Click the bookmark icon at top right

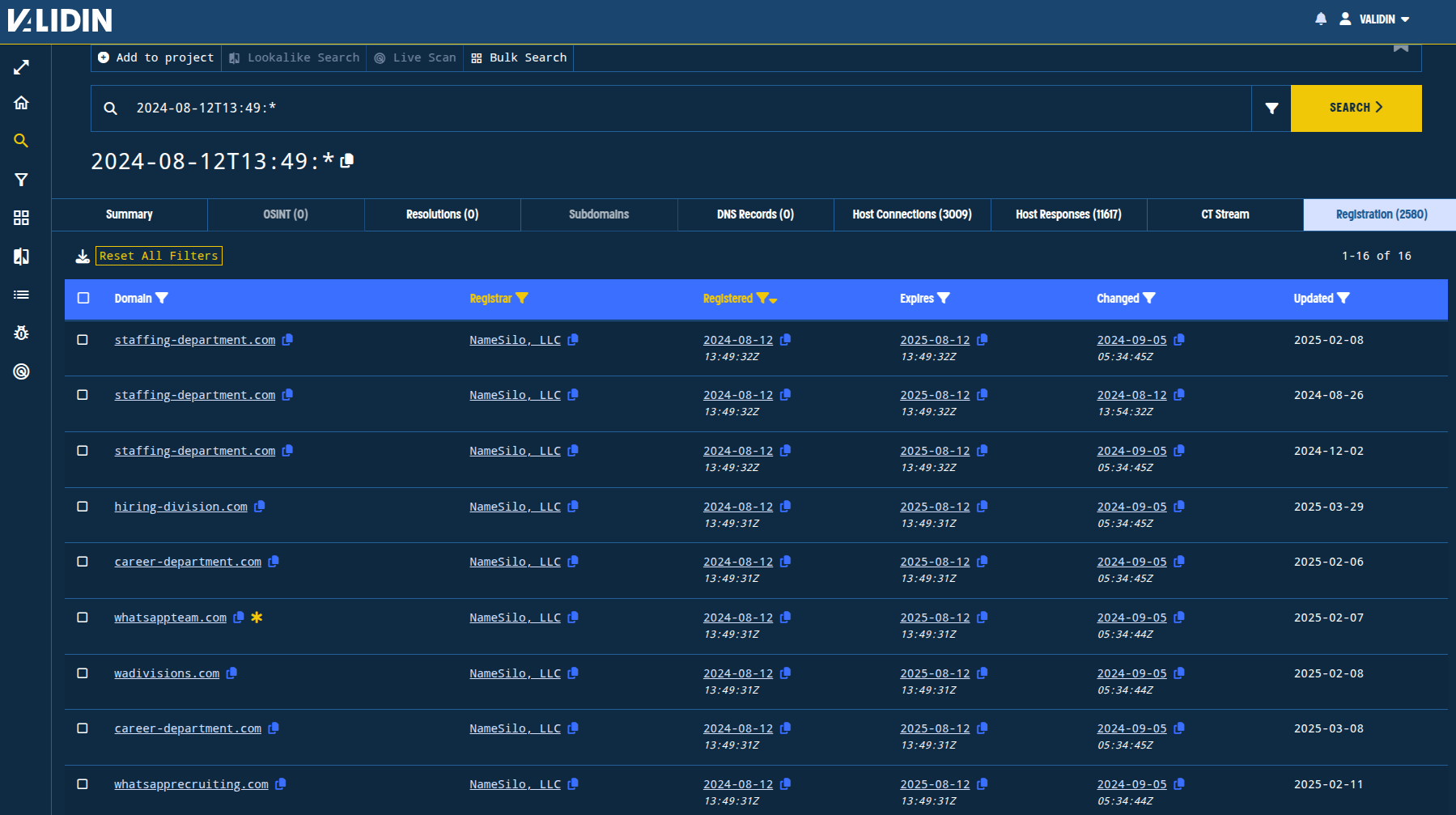[1401, 48]
